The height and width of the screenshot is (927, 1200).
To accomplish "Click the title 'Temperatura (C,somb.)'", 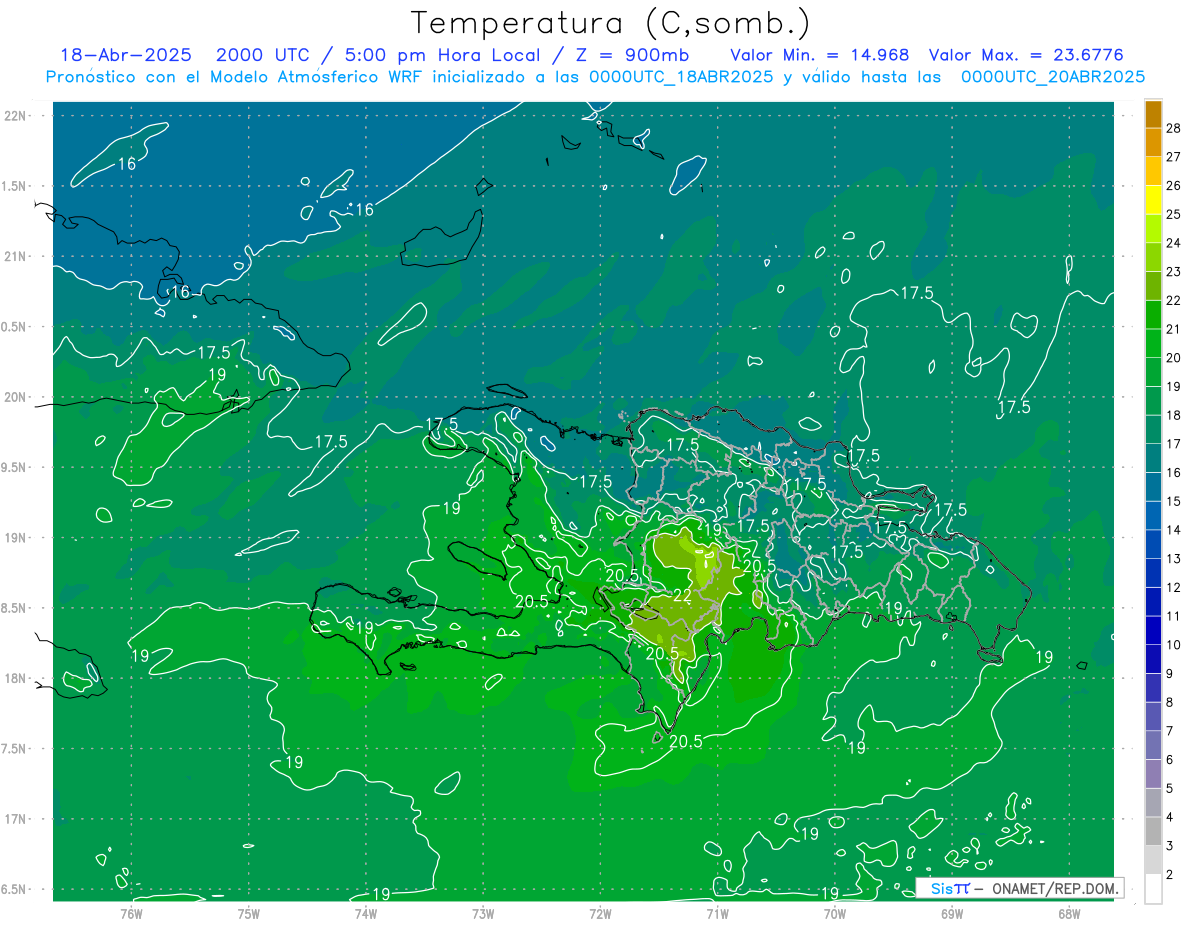I will (x=611, y=23).
